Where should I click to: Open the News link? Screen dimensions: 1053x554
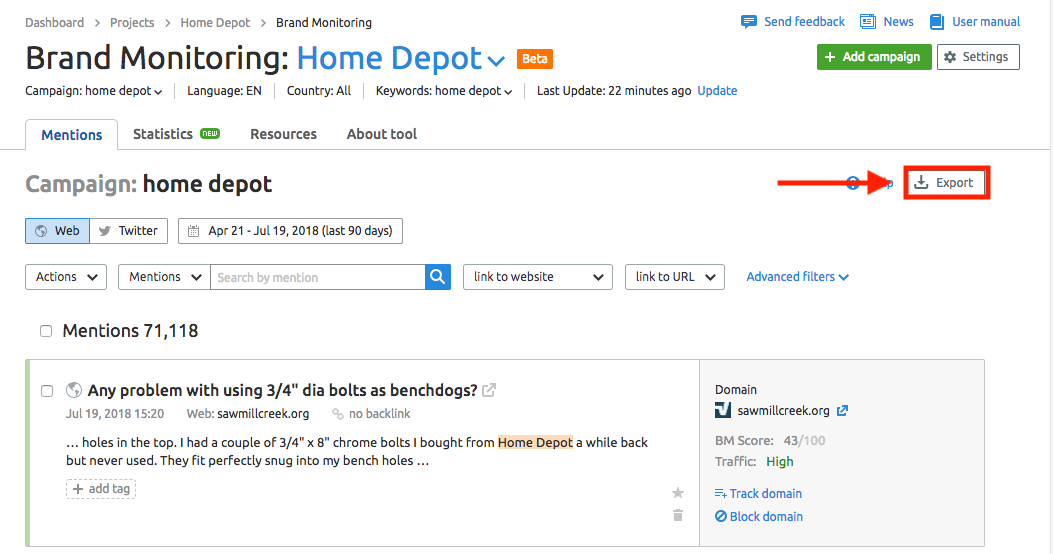pos(886,21)
